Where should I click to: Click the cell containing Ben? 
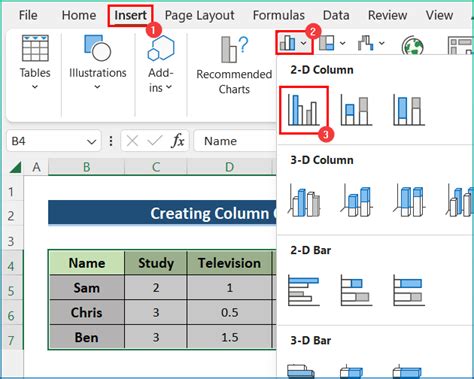[87, 337]
